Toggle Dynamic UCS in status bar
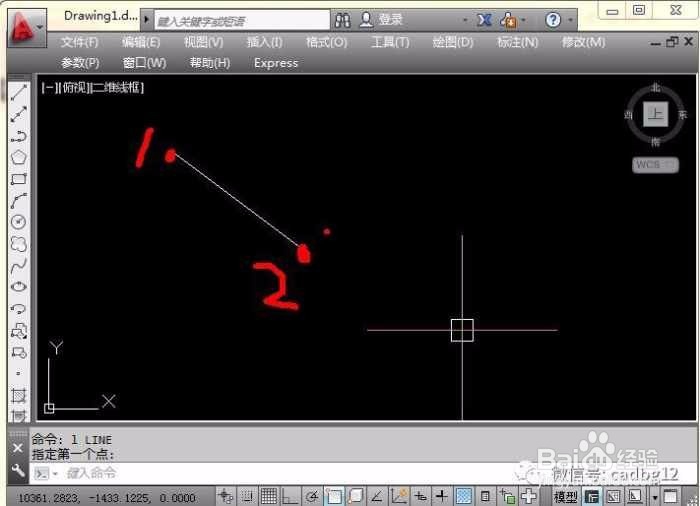The height and width of the screenshot is (506, 700). [x=399, y=496]
